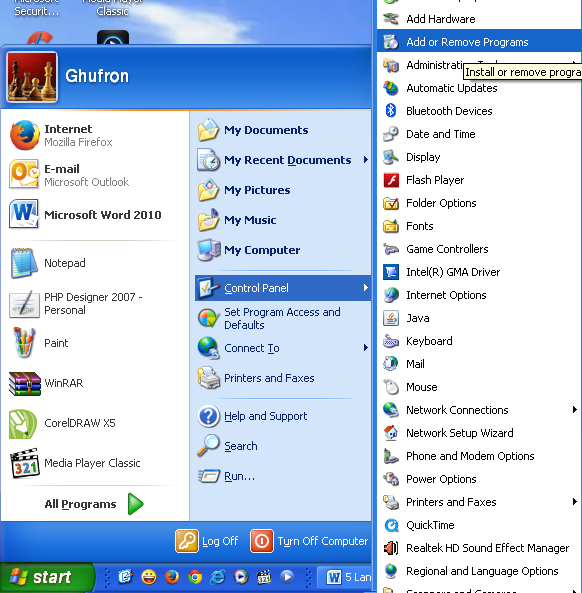
Task: Open the Run... dialog
Action: 282,476
